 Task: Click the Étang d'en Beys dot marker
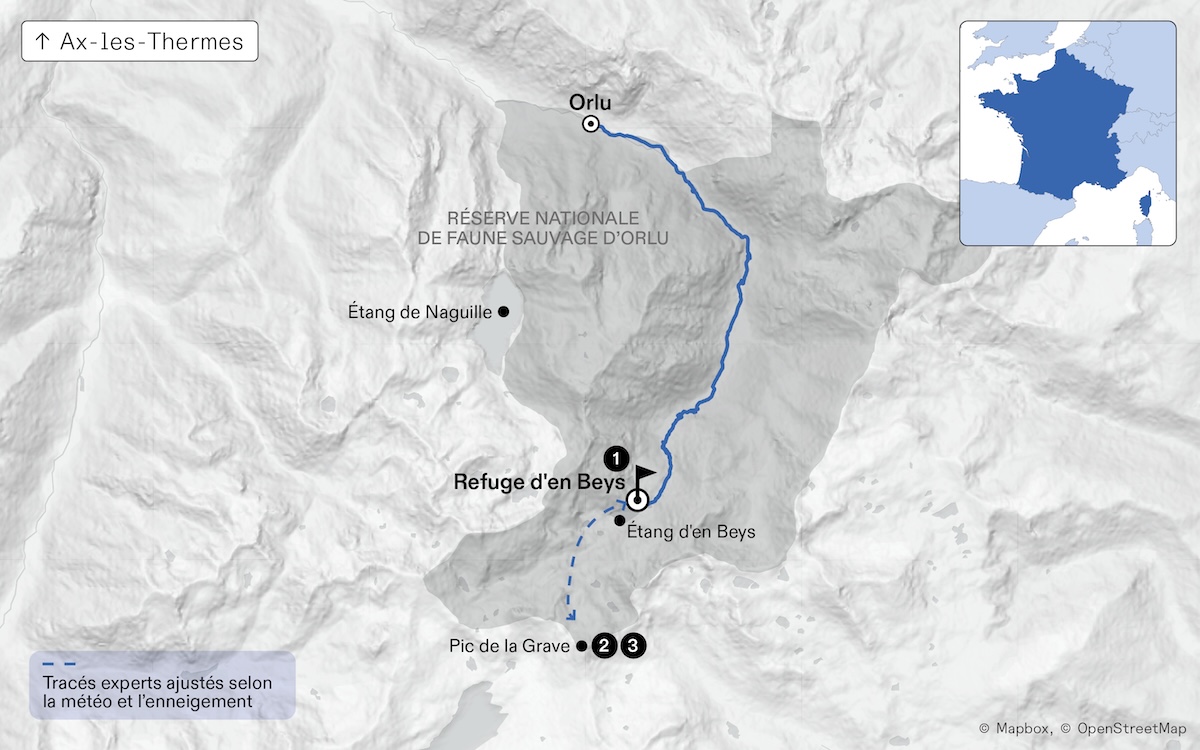click(620, 521)
